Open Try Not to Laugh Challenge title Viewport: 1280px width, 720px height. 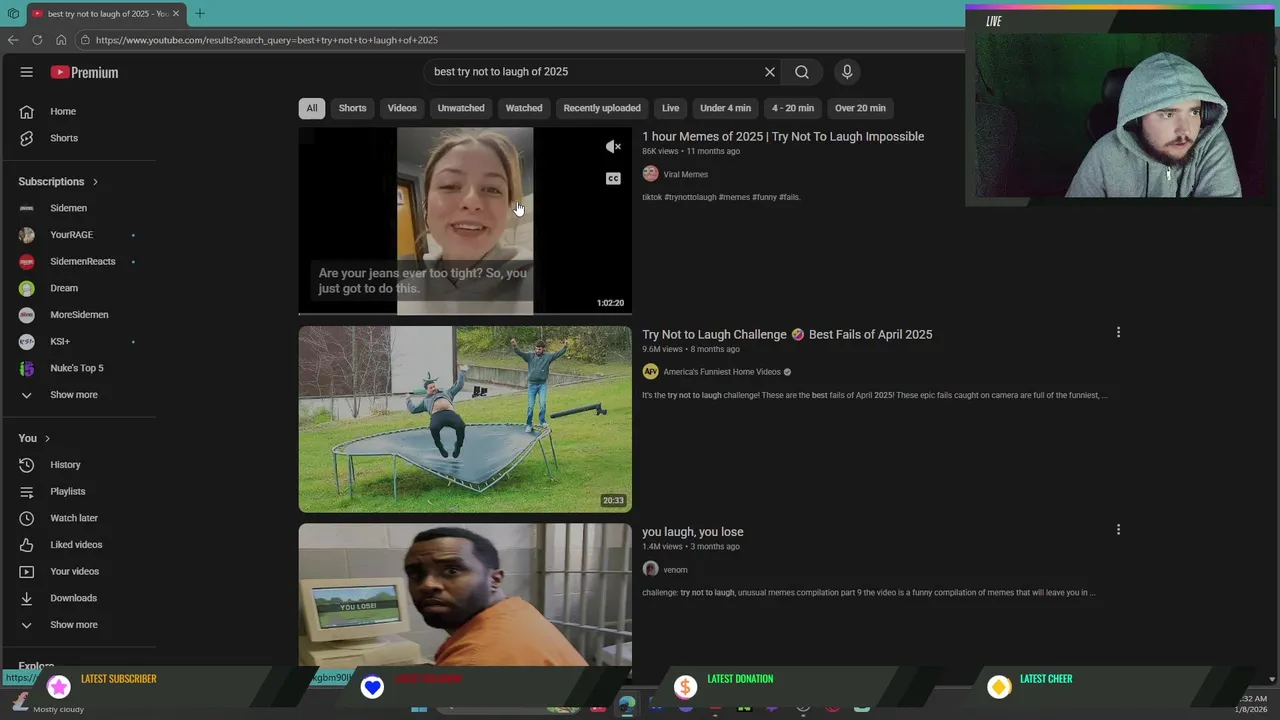pos(787,334)
